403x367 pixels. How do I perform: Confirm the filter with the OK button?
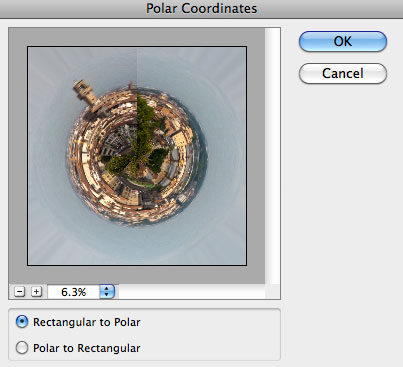pyautogui.click(x=343, y=42)
